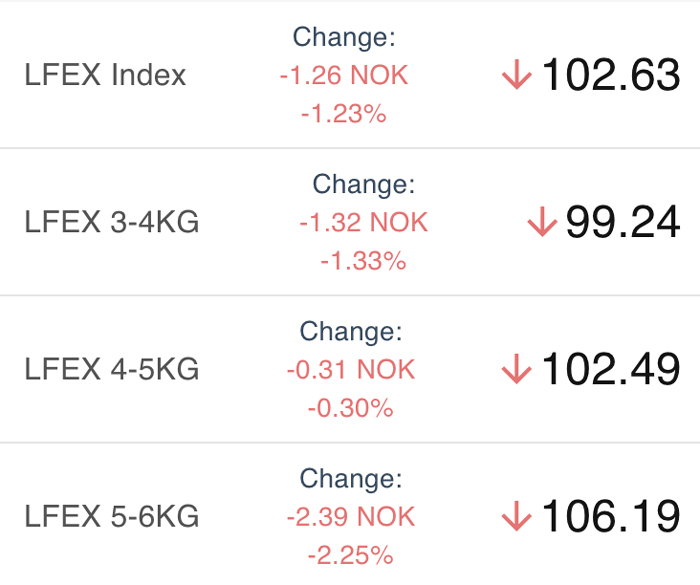Viewport: 700px width, 585px height.
Task: Click the down arrow beside 102.49
Action: [x=517, y=369]
